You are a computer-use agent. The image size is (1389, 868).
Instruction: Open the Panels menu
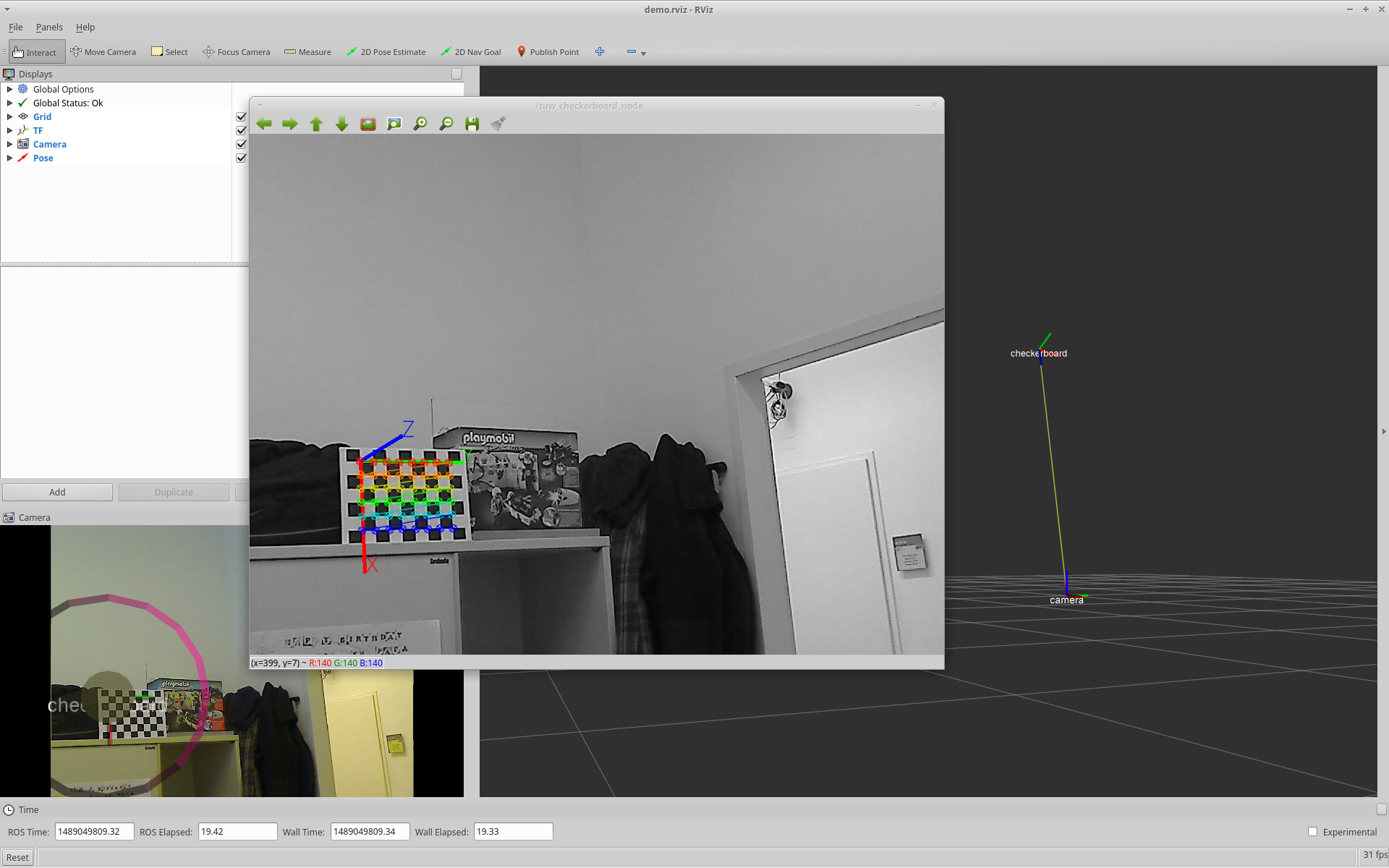[49, 27]
